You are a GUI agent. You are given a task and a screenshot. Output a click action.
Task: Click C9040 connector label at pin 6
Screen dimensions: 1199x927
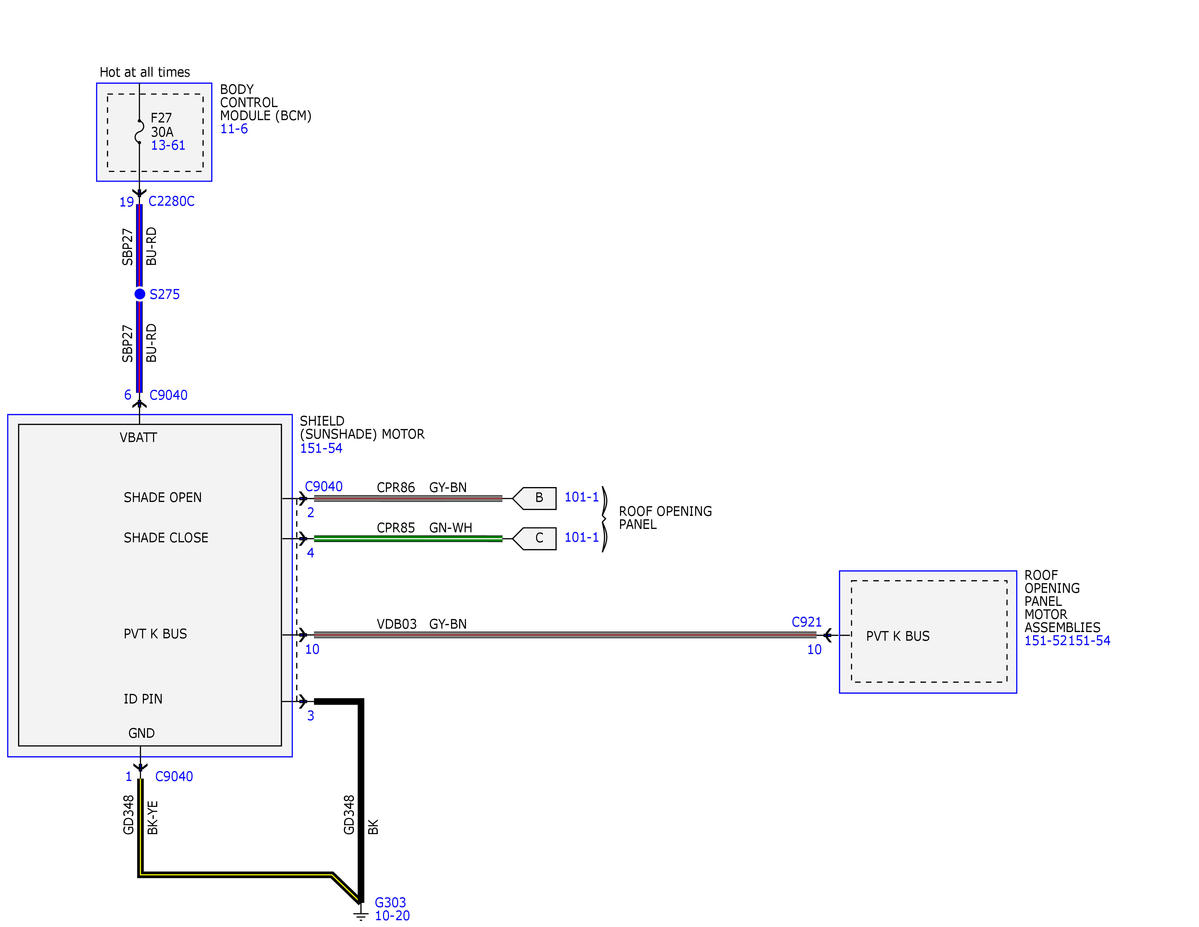click(x=168, y=395)
